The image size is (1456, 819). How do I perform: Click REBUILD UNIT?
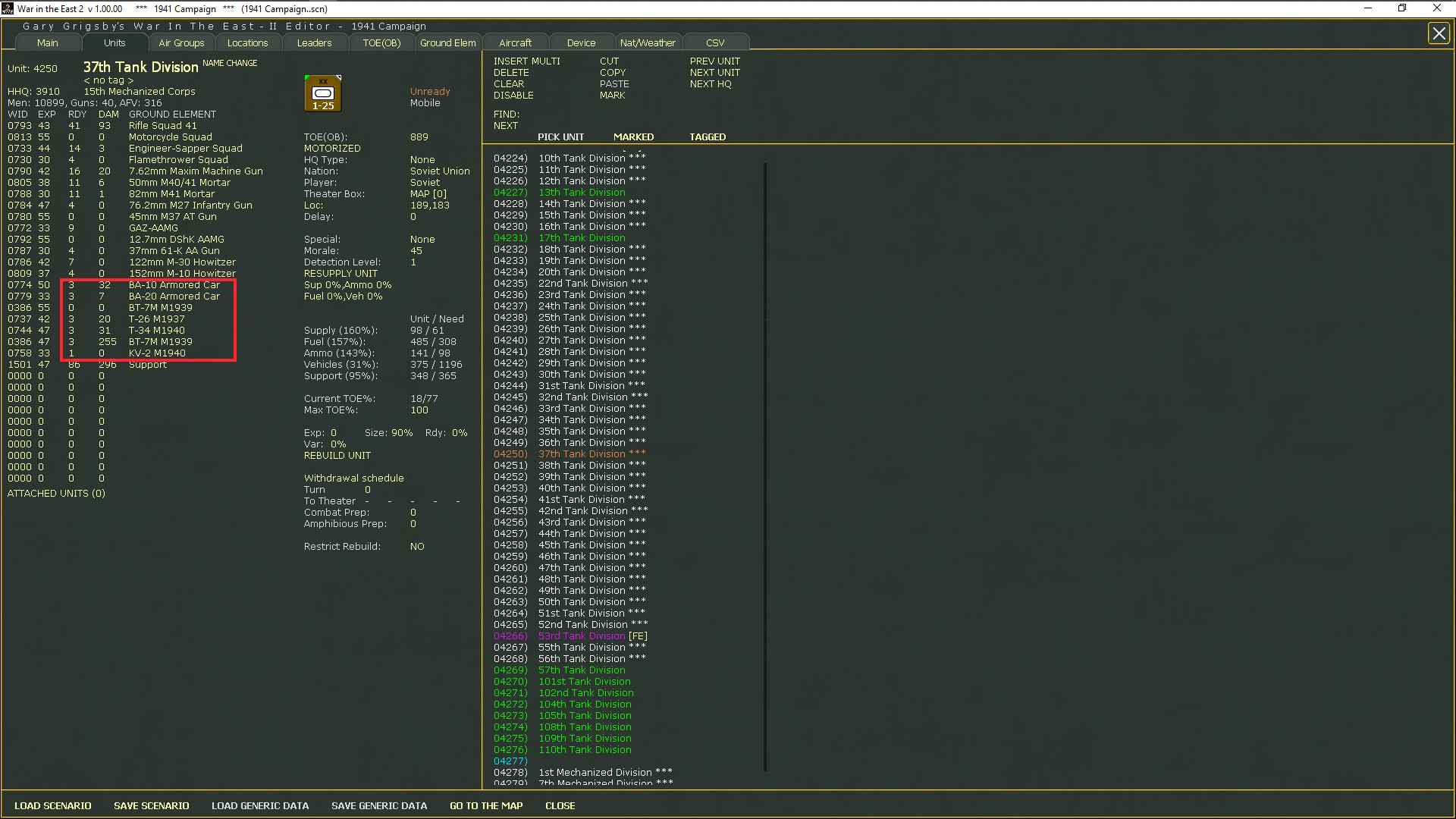pos(337,456)
